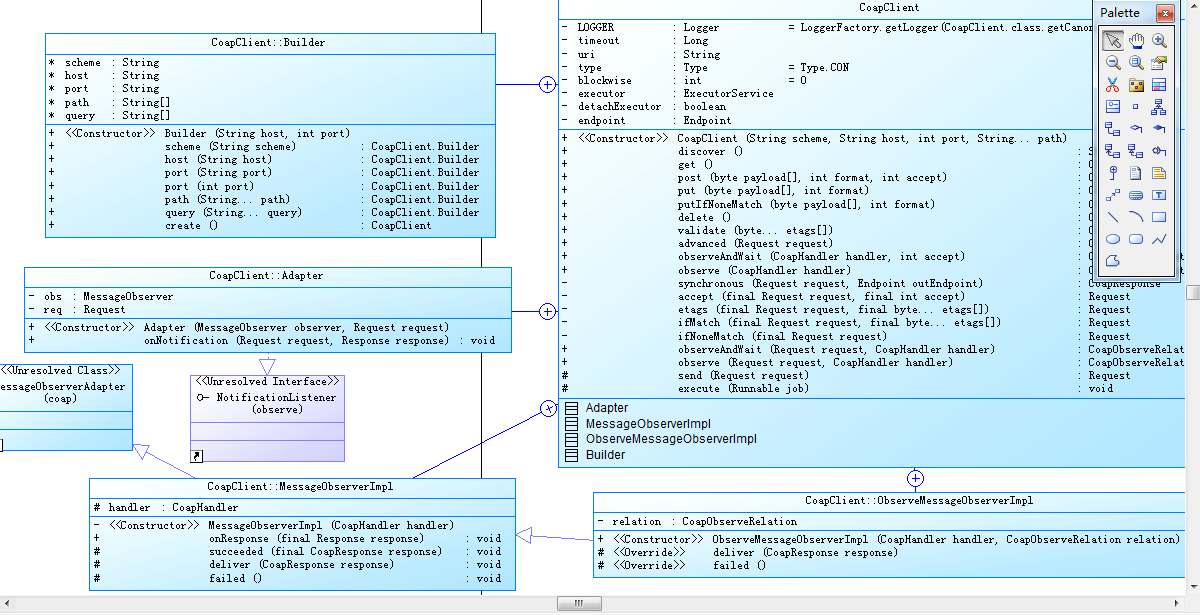Viewport: 1200px width, 615px height.
Task: Click the CoapClient::Adapter class title
Action: coord(267,276)
